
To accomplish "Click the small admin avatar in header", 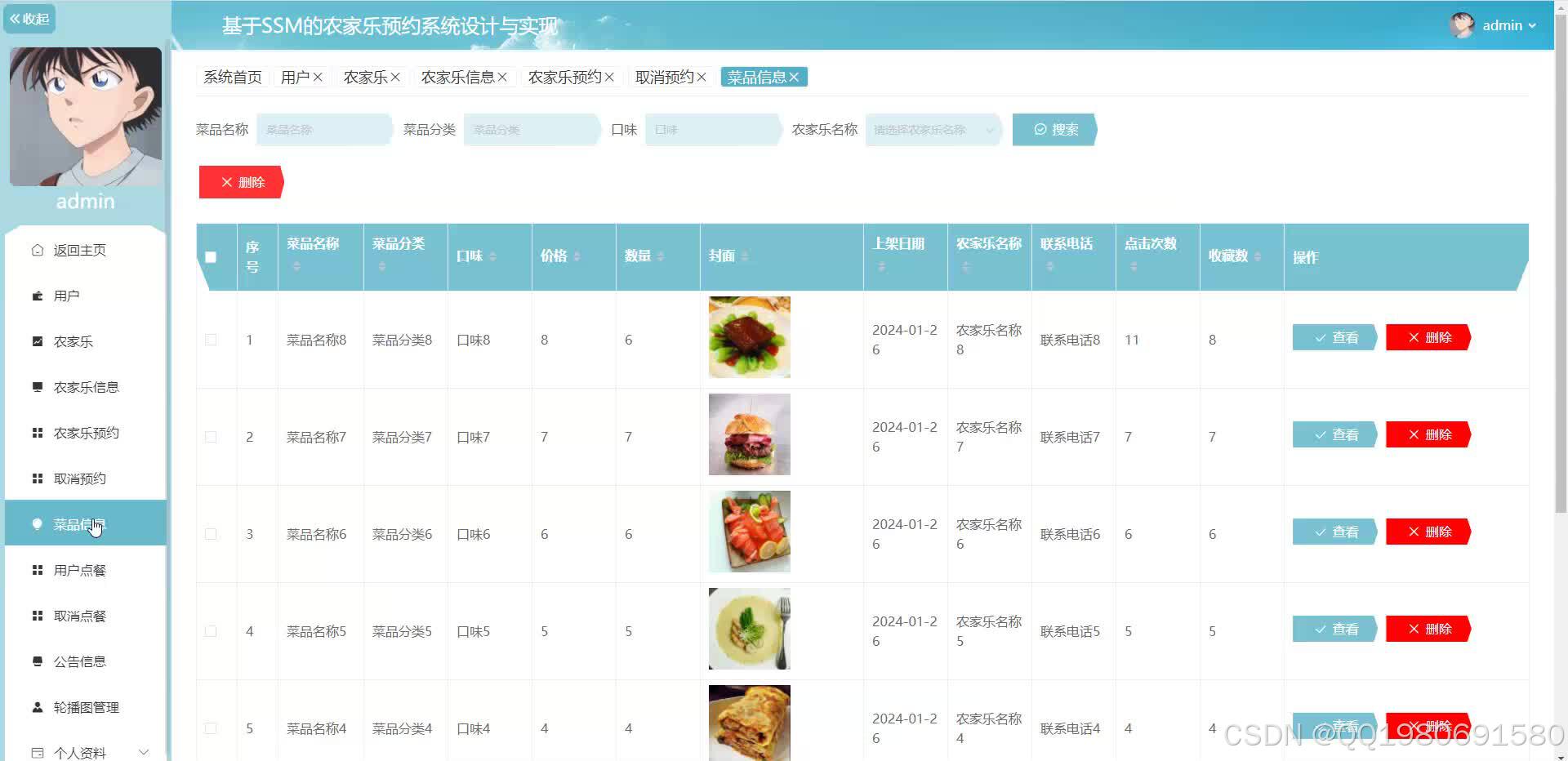I will click(1461, 25).
